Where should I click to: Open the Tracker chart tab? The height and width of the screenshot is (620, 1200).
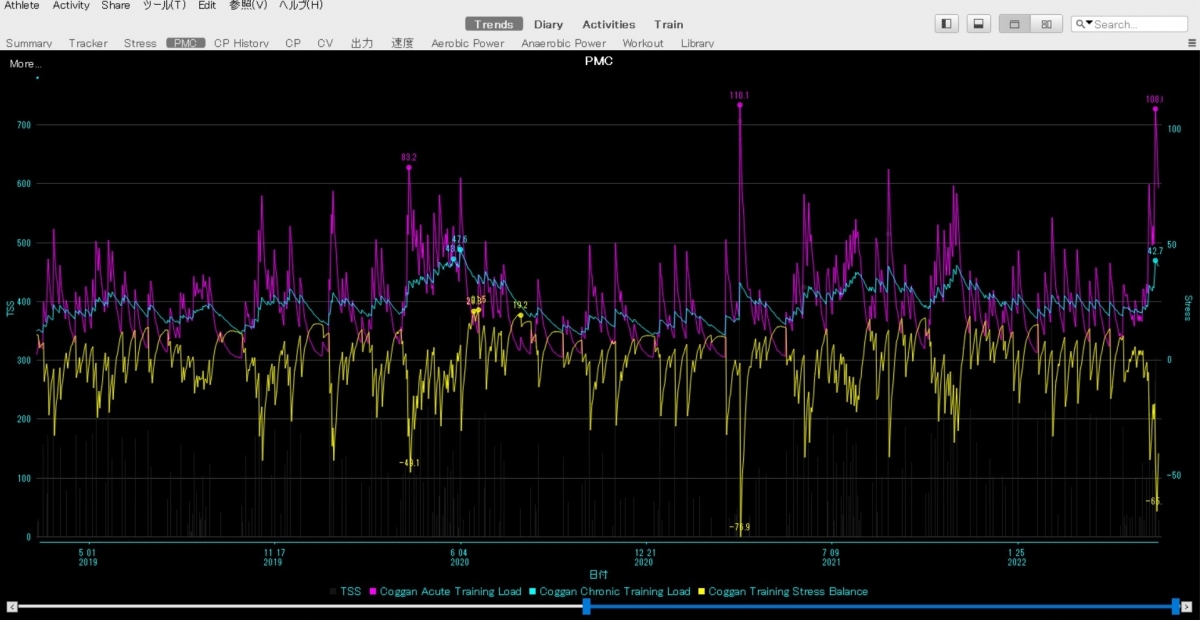[x=88, y=43]
